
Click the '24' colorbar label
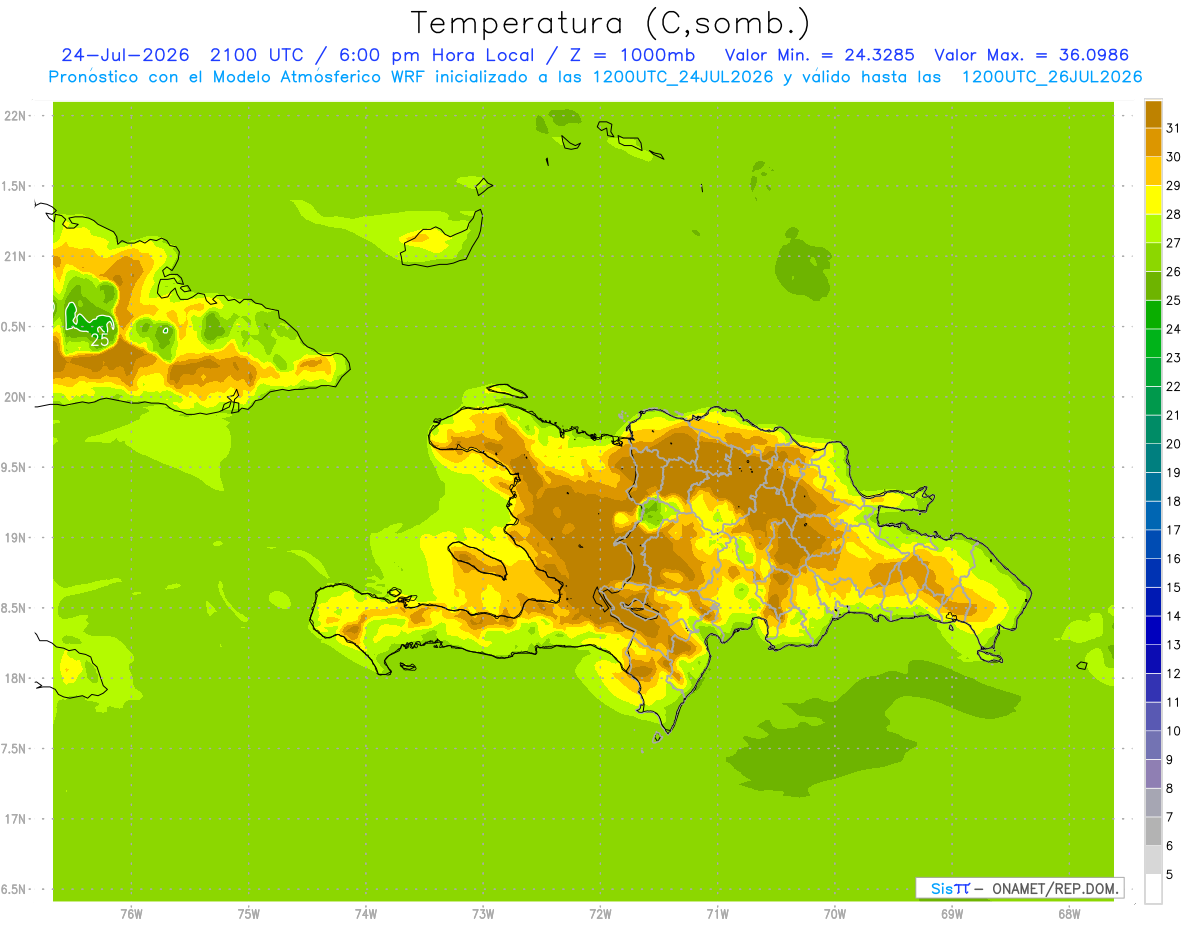tap(1174, 329)
